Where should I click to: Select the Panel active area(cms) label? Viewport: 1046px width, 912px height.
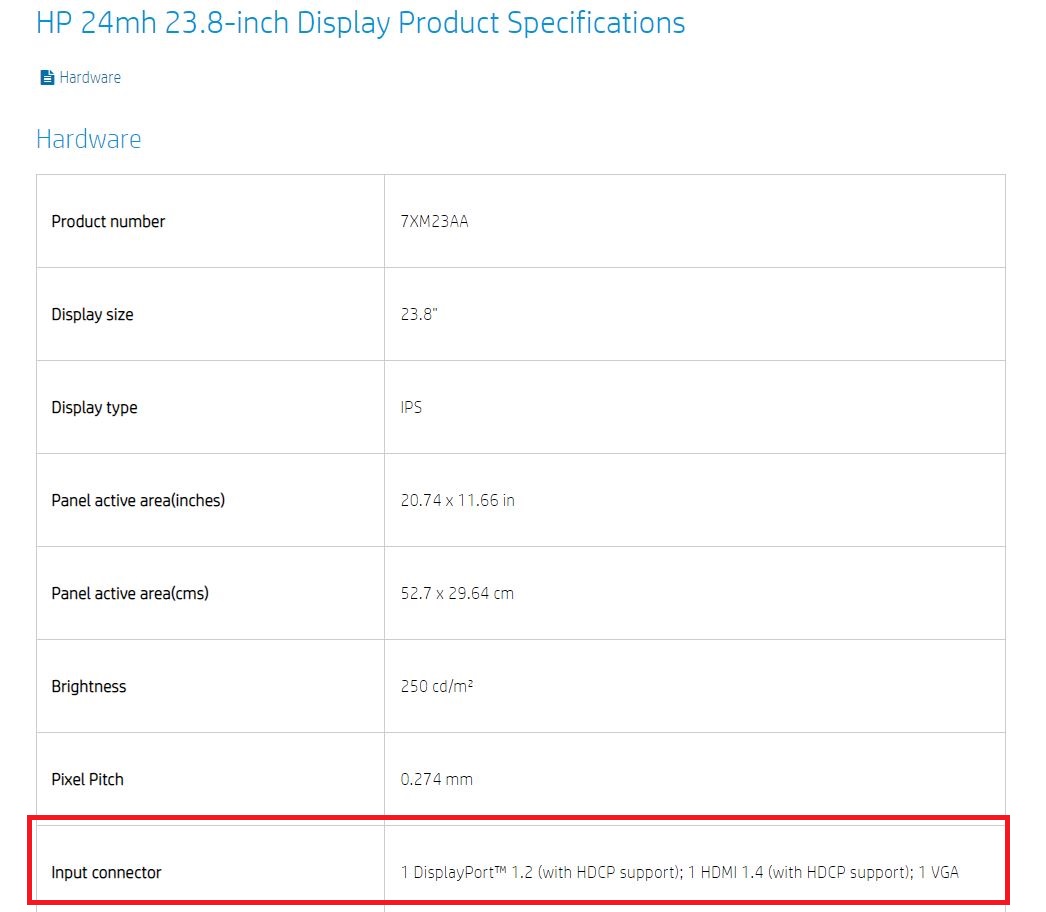pyautogui.click(x=130, y=594)
